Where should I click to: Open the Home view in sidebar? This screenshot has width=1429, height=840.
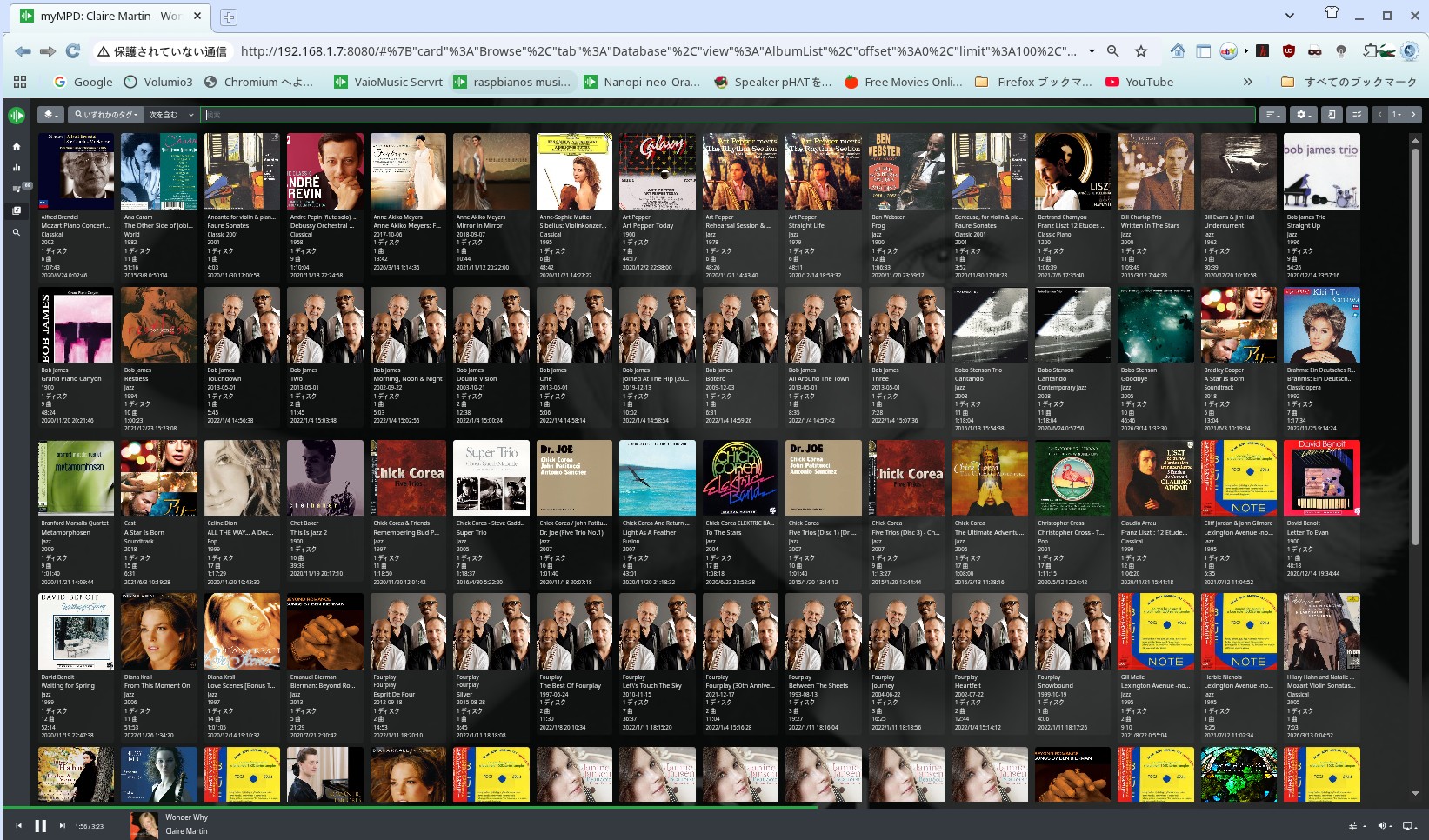pos(16,146)
